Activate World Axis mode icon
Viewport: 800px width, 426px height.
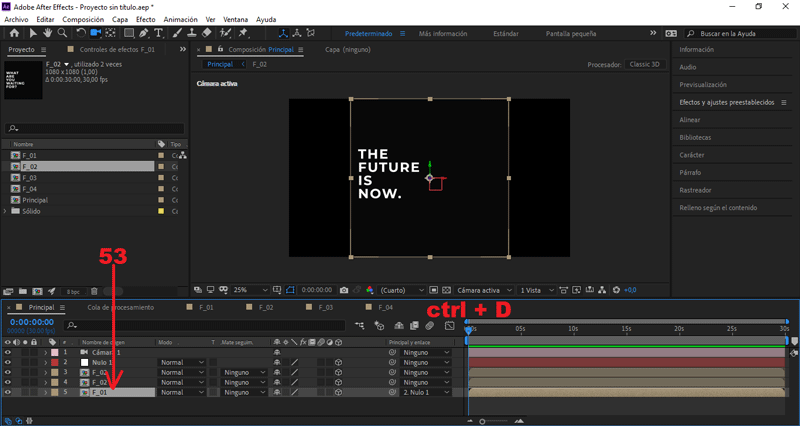point(297,33)
